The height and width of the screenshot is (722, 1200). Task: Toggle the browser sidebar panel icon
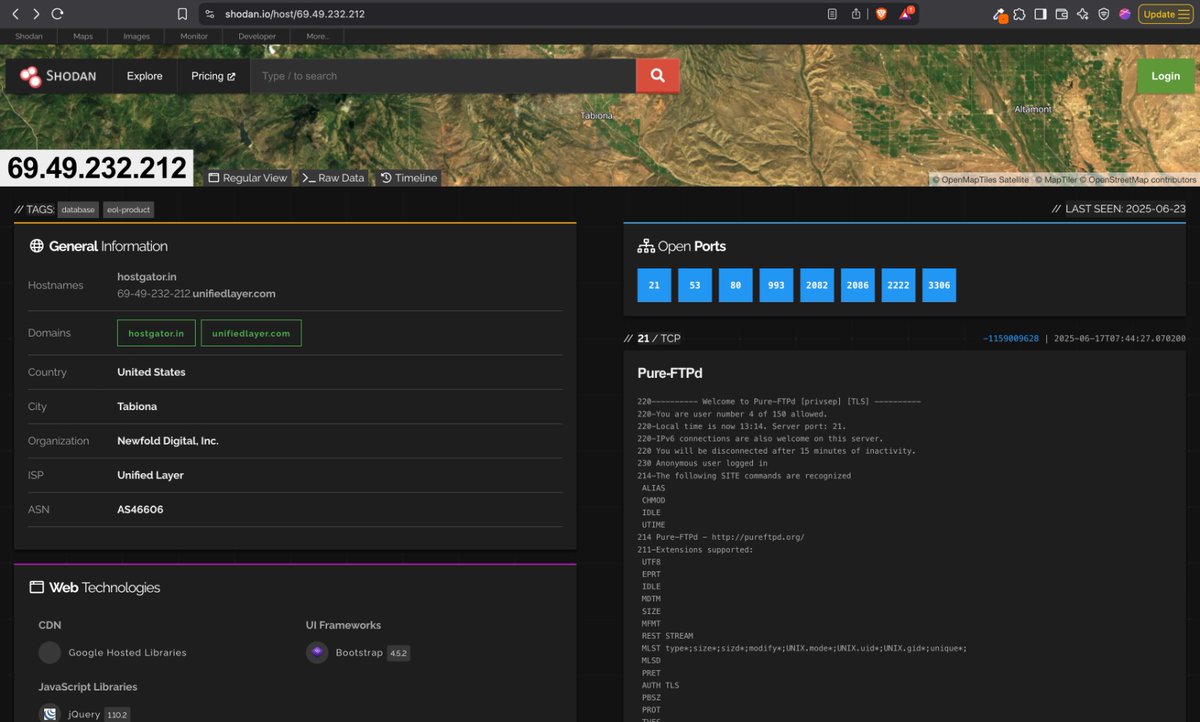[x=1040, y=14]
